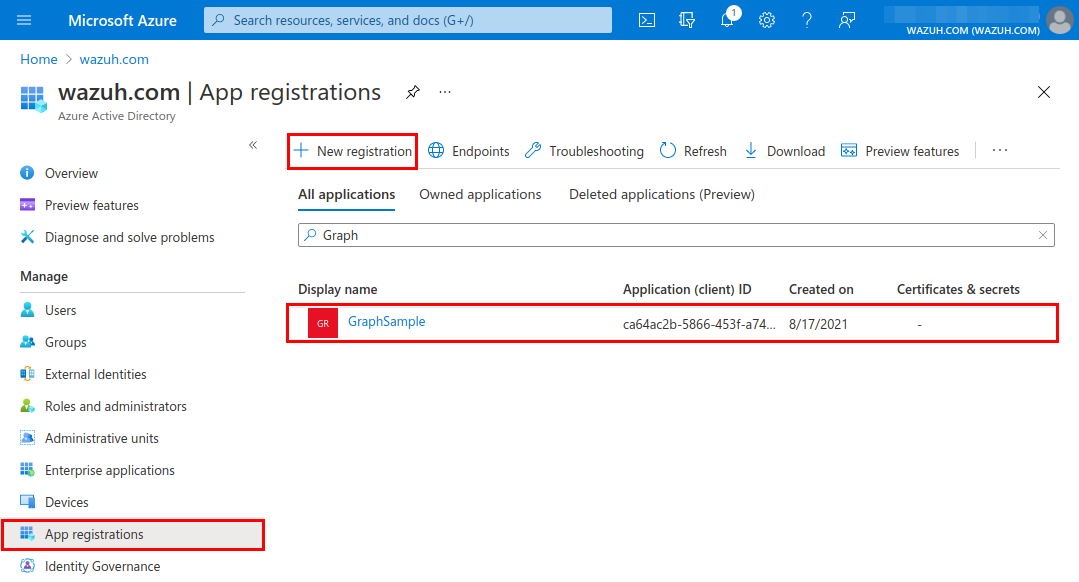Go to Home breadcrumb
Image resolution: width=1079 pixels, height=582 pixels.
click(x=39, y=59)
